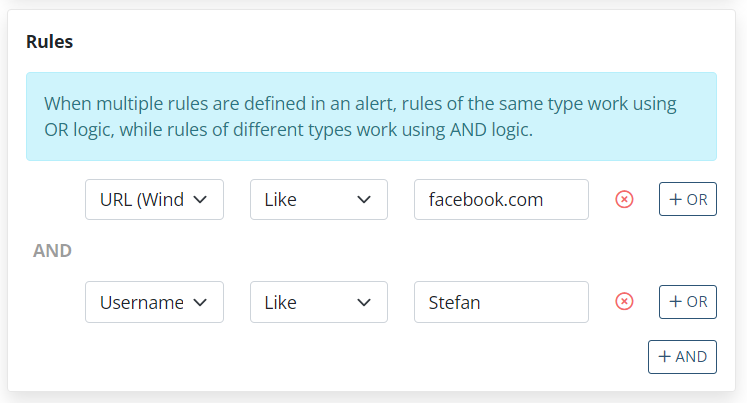This screenshot has height=403, width=747.
Task: Add a new AND rule
Action: (x=682, y=357)
